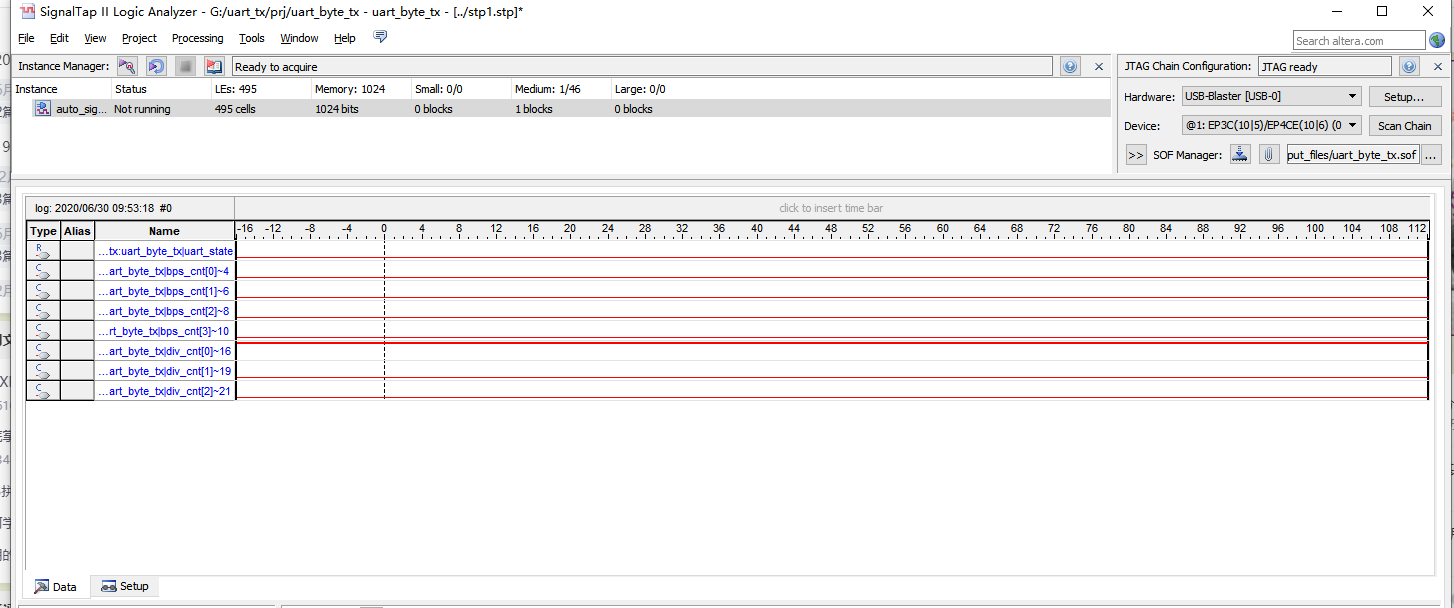Run the SignalTap analysis with the magnifier icon

tap(127, 65)
